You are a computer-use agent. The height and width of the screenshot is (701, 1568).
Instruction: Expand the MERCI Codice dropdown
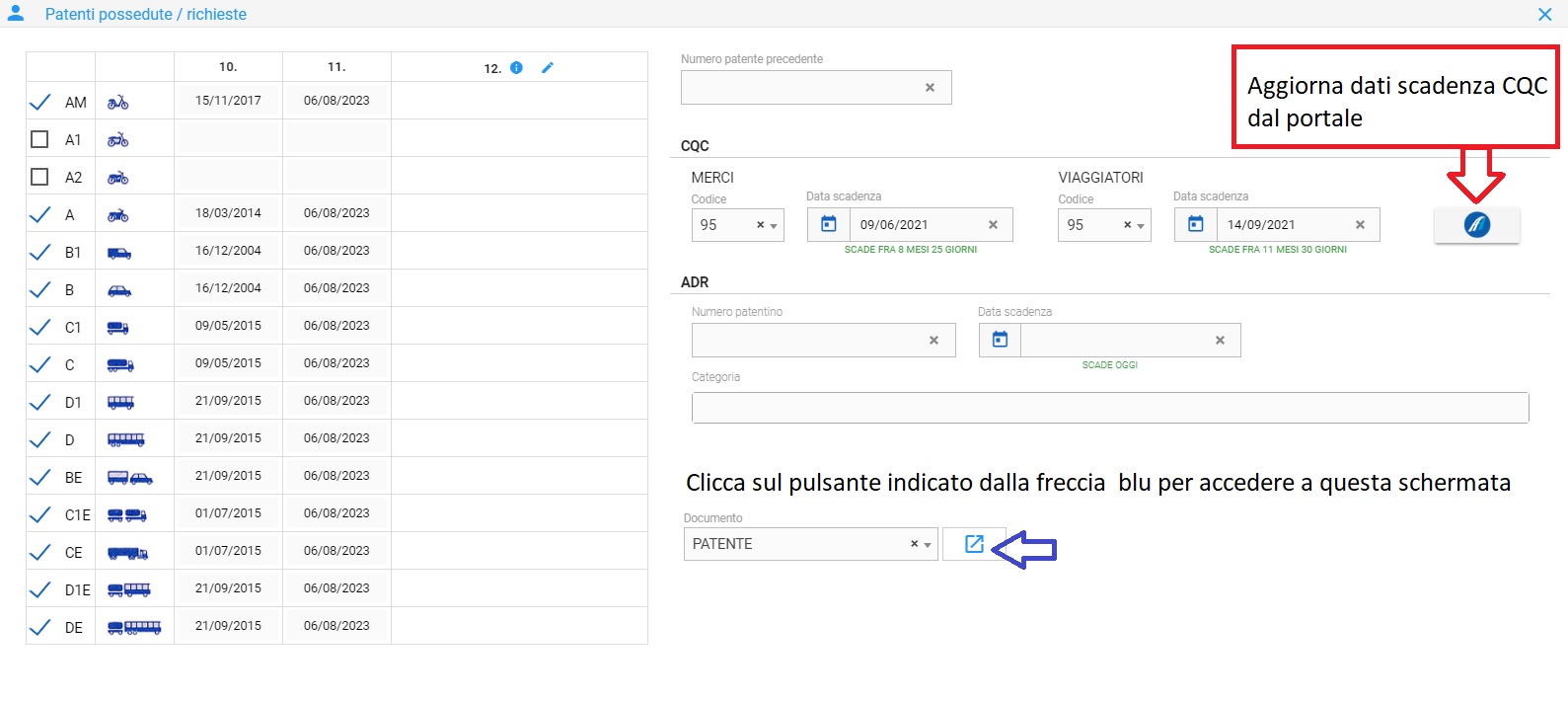tap(775, 226)
